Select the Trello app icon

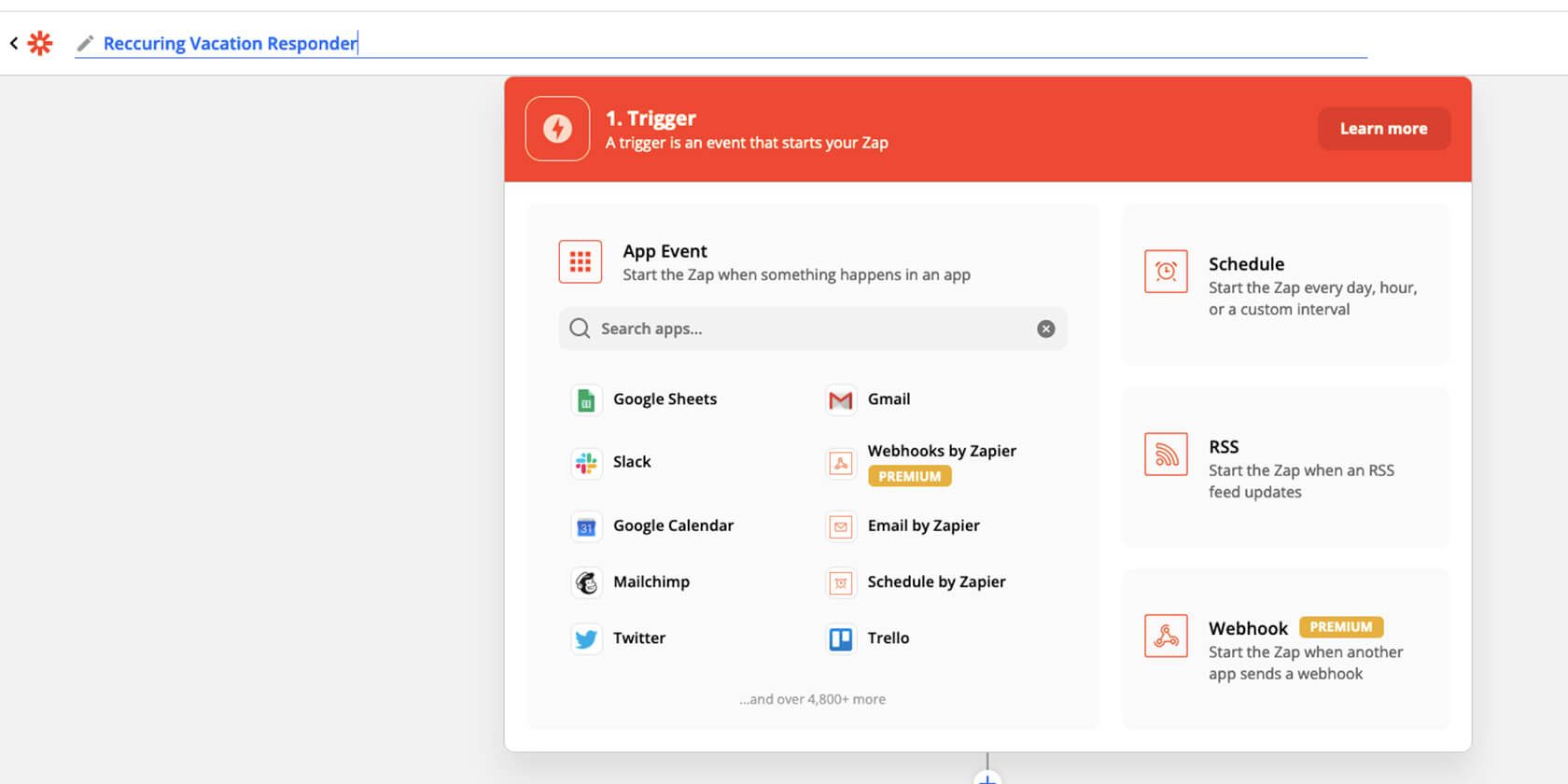[840, 639]
